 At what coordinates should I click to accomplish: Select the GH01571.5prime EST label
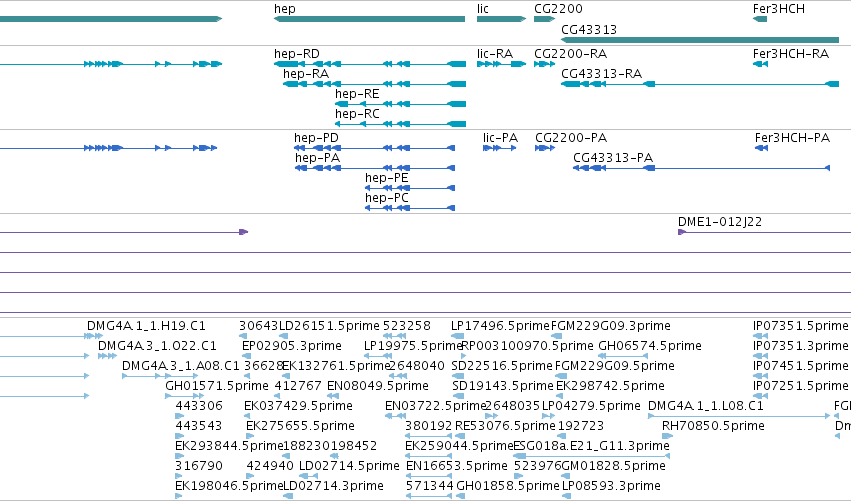[217, 386]
